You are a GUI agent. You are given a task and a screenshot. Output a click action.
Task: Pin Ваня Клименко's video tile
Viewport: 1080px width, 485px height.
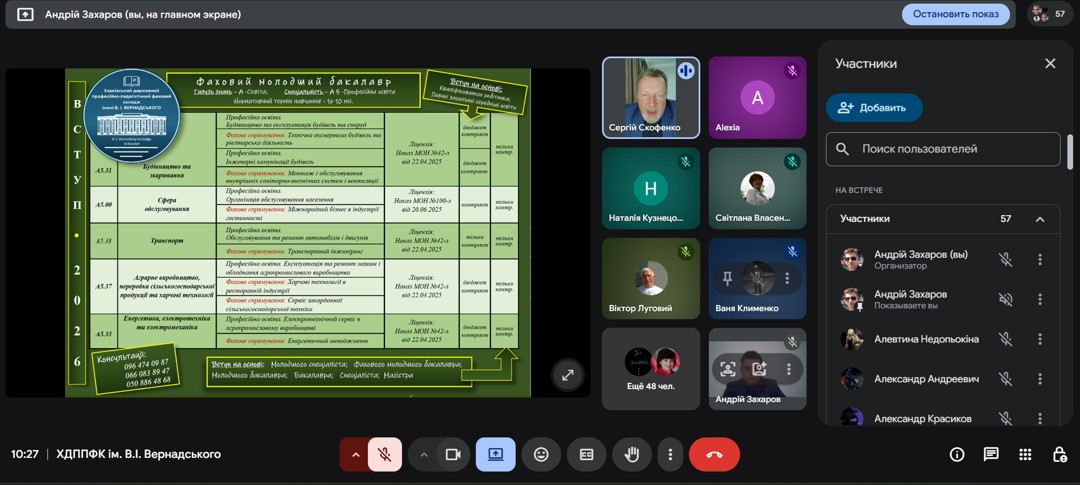coord(728,278)
